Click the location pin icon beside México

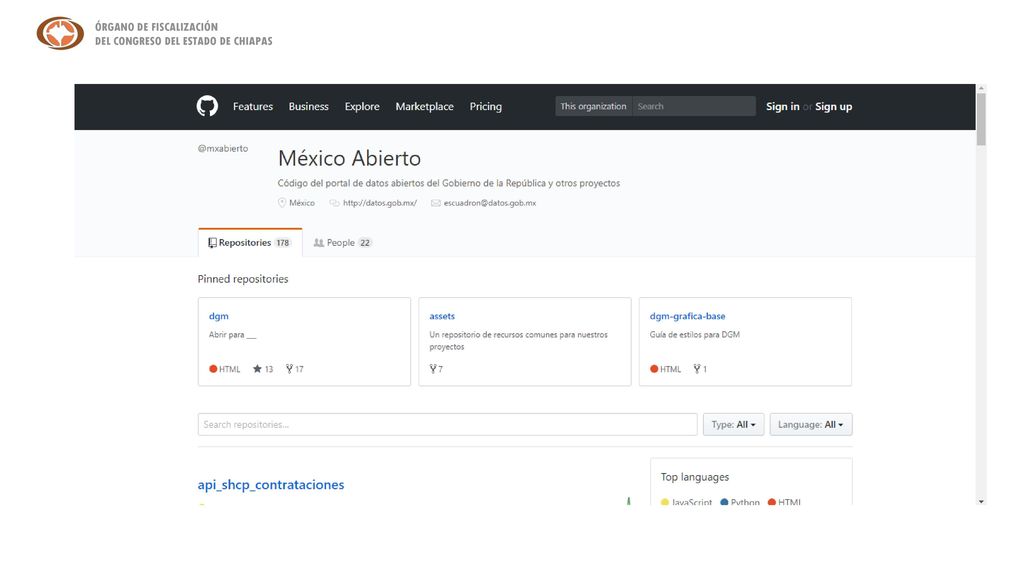(x=282, y=202)
